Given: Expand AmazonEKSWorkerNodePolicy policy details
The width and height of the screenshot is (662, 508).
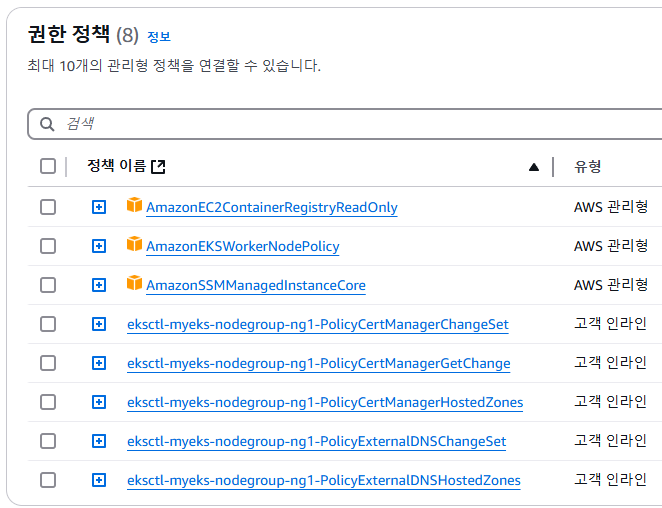Looking at the screenshot, I should point(99,246).
